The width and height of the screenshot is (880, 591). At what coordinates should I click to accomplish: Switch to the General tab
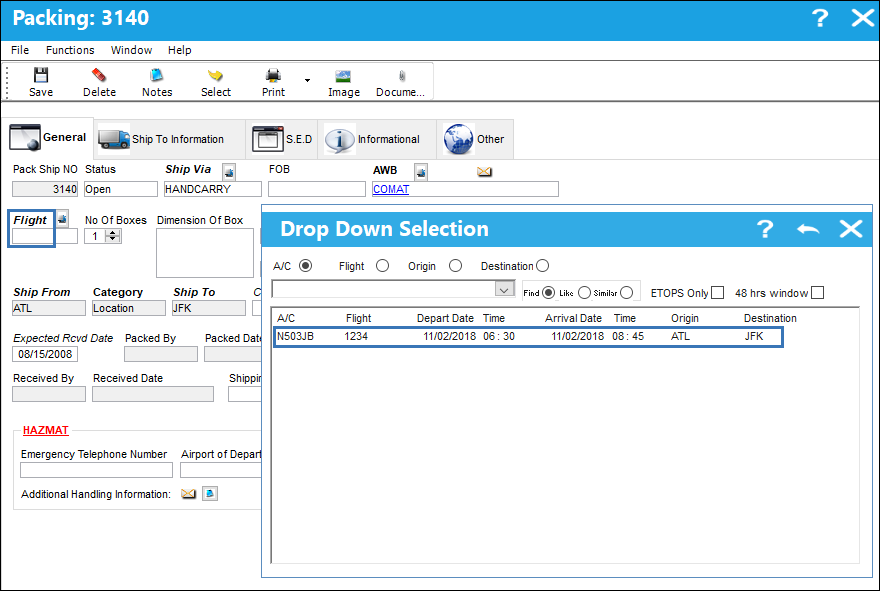pyautogui.click(x=48, y=138)
